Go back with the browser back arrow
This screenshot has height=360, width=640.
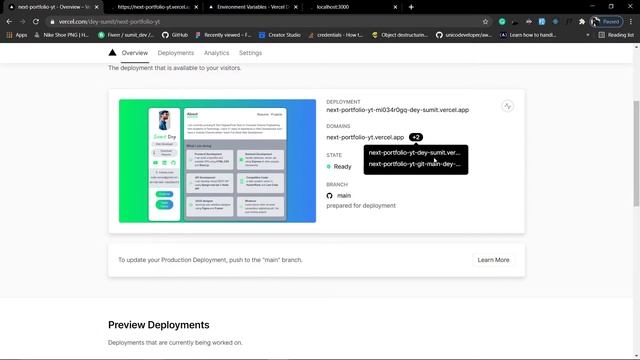point(9,22)
